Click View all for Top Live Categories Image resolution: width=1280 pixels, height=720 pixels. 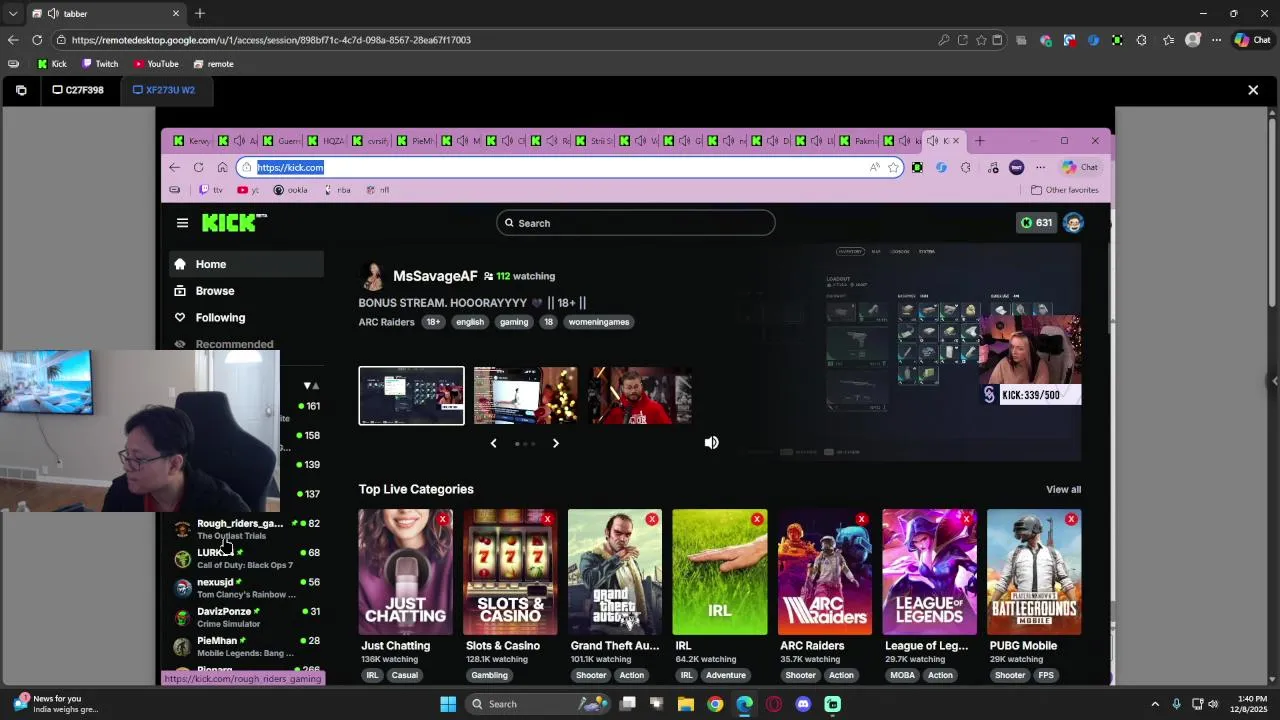(1063, 490)
